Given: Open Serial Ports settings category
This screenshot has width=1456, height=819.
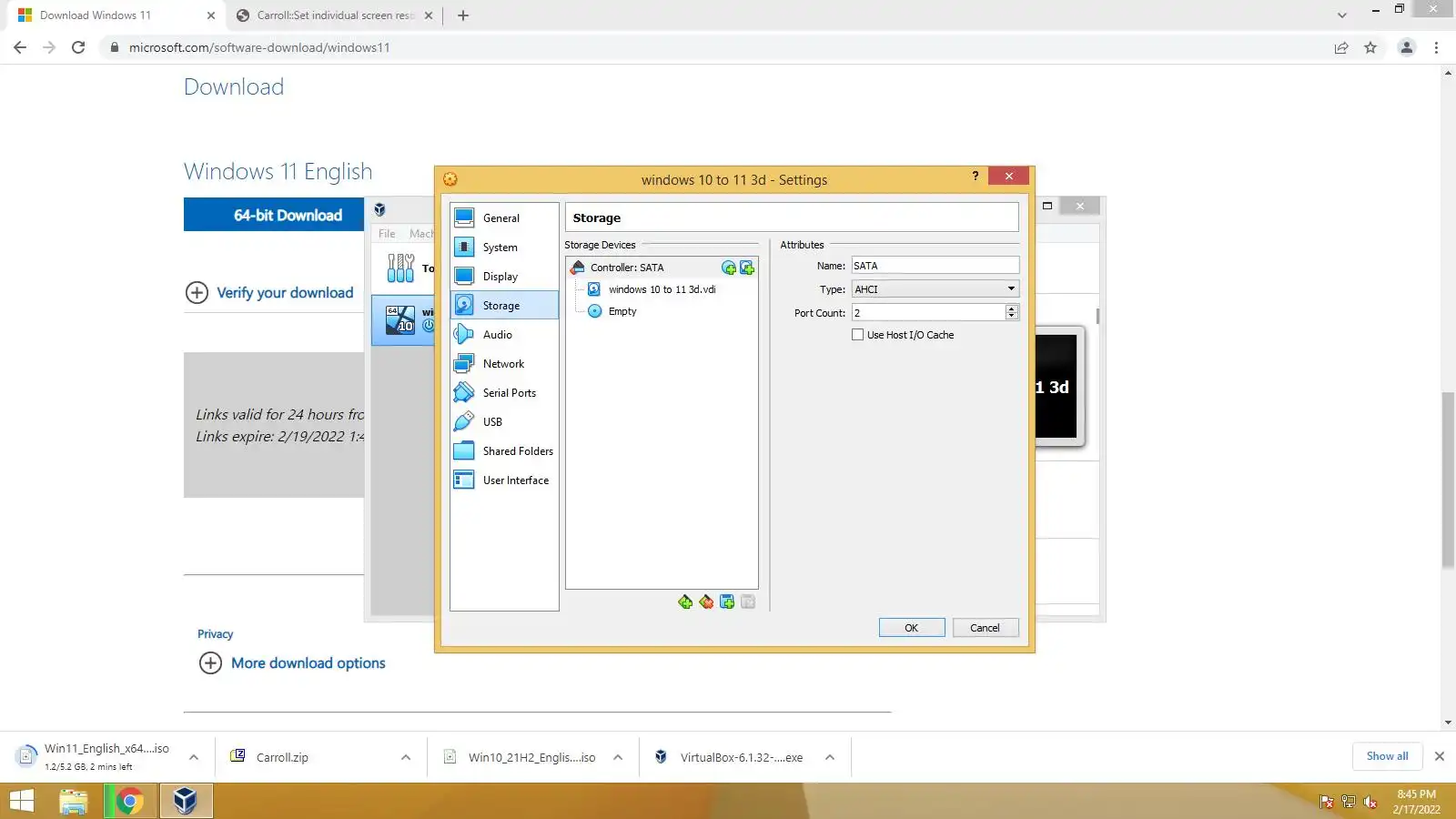Looking at the screenshot, I should click(504, 393).
